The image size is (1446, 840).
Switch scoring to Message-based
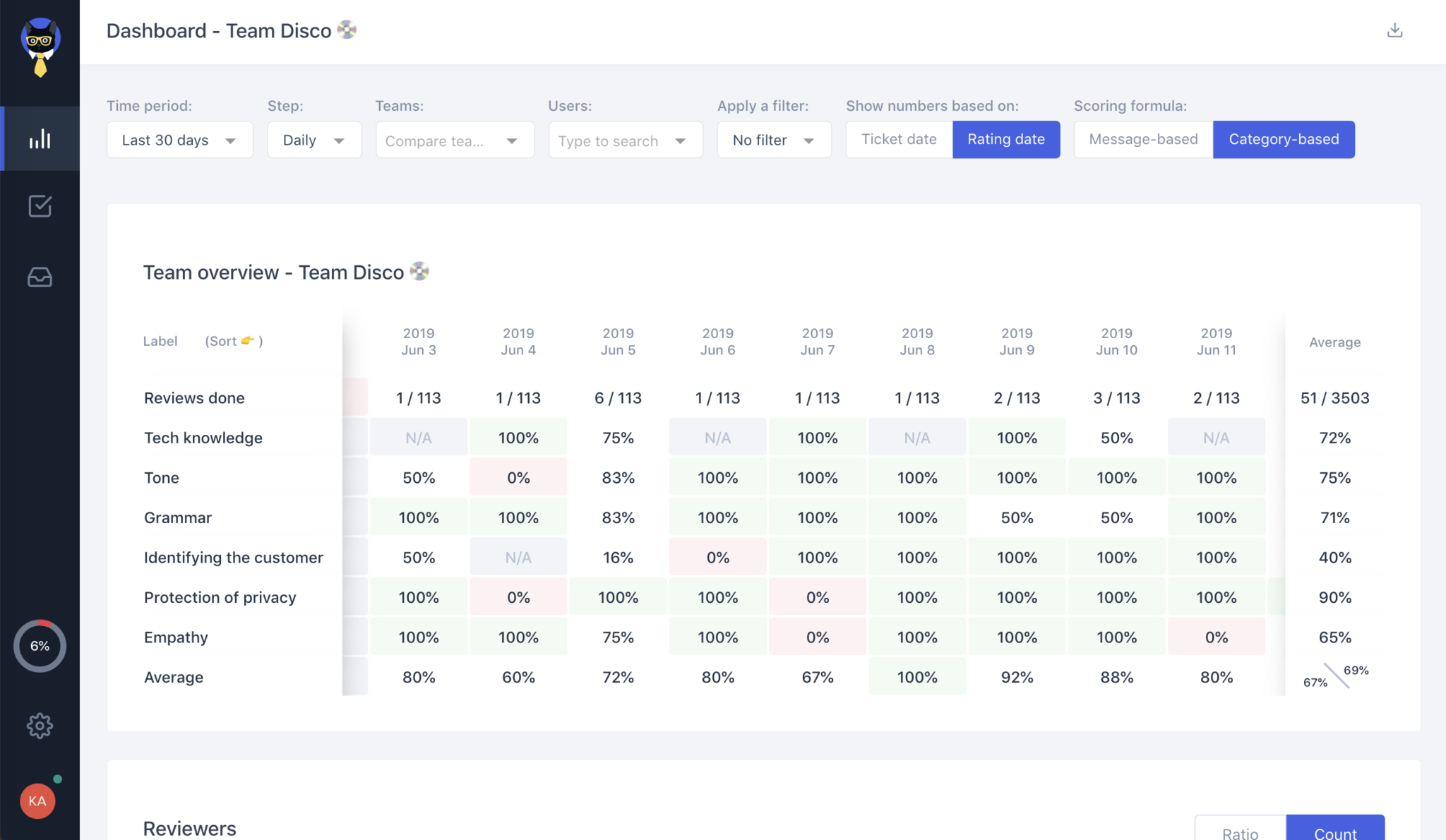point(1142,139)
